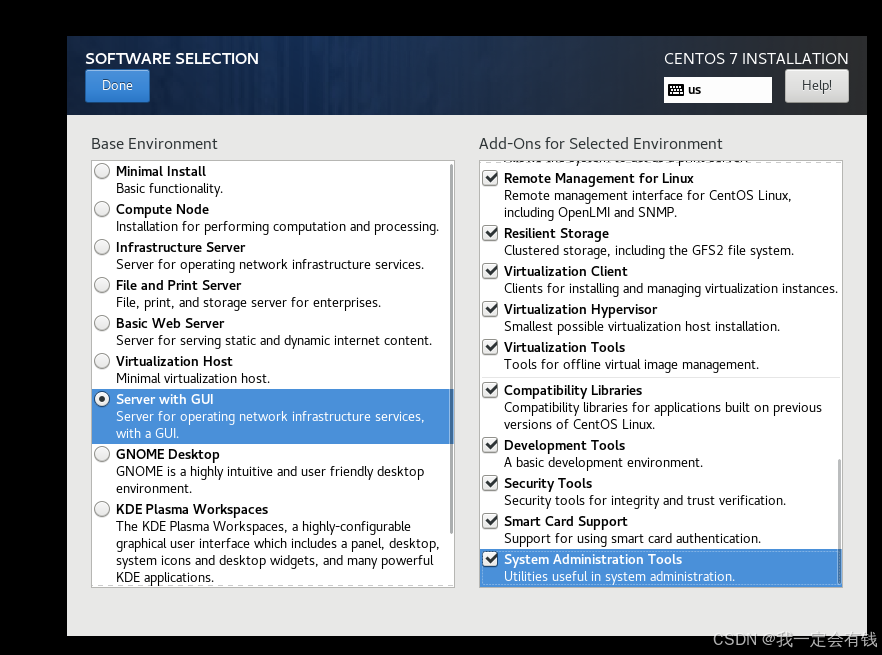Click the keyboard icon next to us
Viewport: 882px width, 655px height.
[x=676, y=90]
